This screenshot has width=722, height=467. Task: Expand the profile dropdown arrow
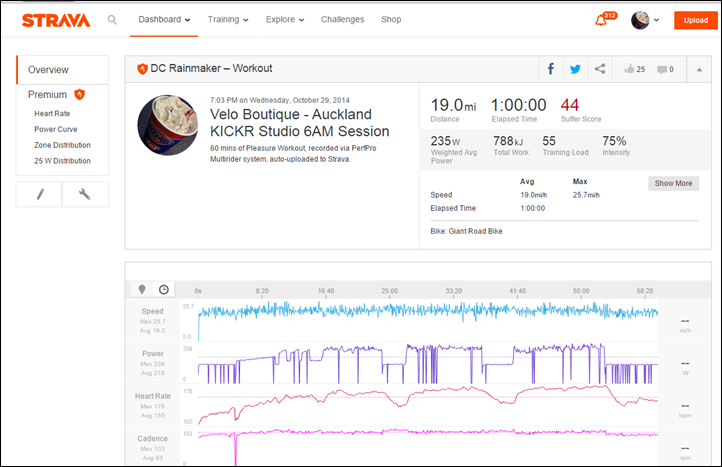click(657, 20)
